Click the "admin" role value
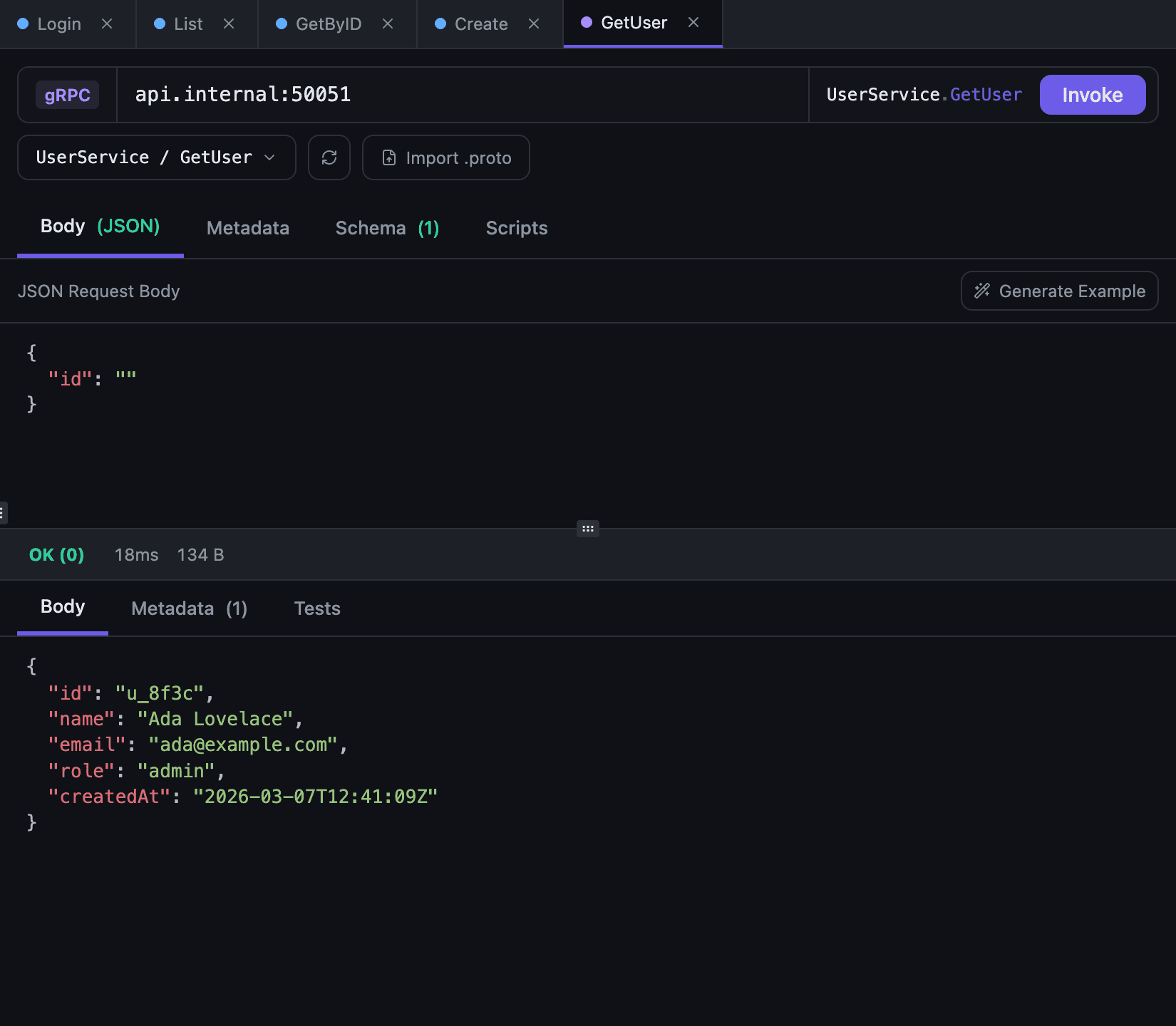This screenshot has height=1026, width=1176. point(176,771)
